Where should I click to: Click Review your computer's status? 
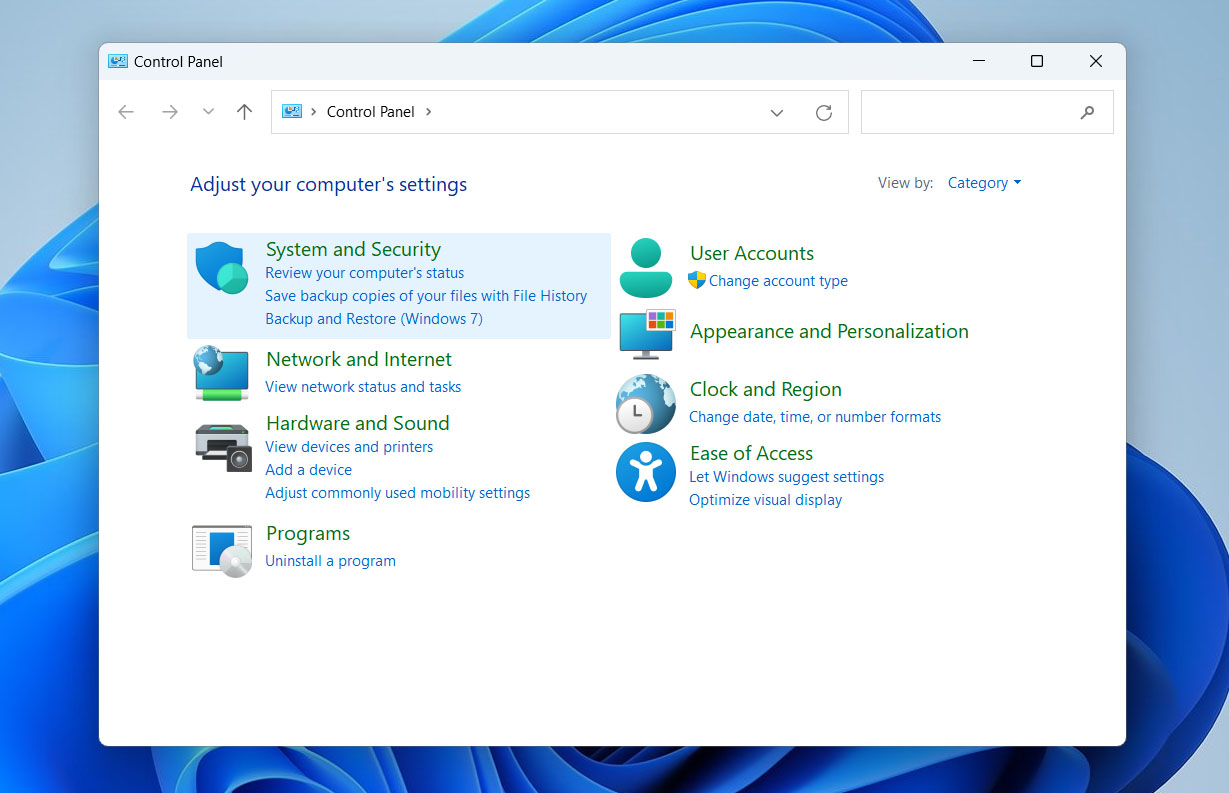pyautogui.click(x=365, y=273)
